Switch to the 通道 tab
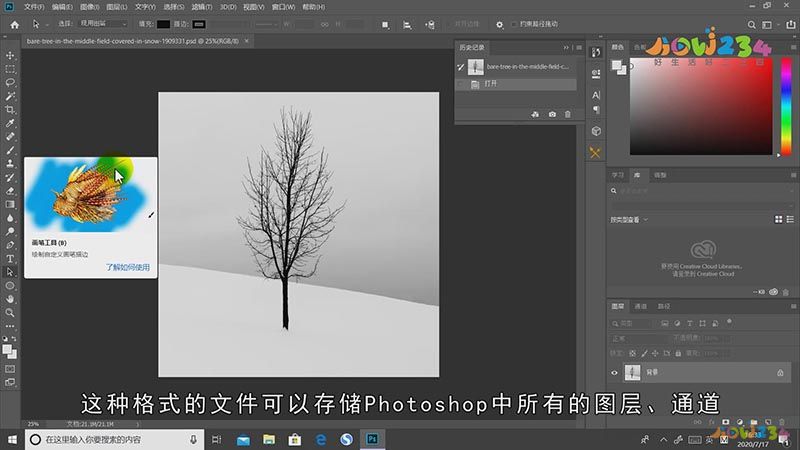The image size is (800, 450). point(640,306)
